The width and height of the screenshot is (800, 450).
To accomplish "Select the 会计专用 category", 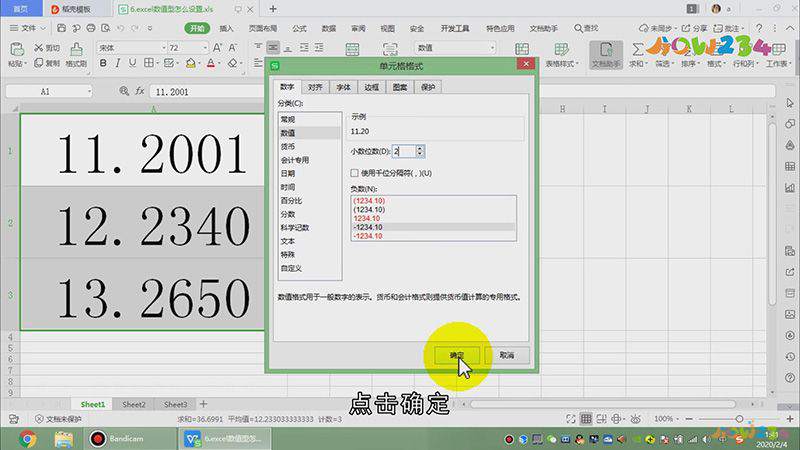I will coord(309,160).
